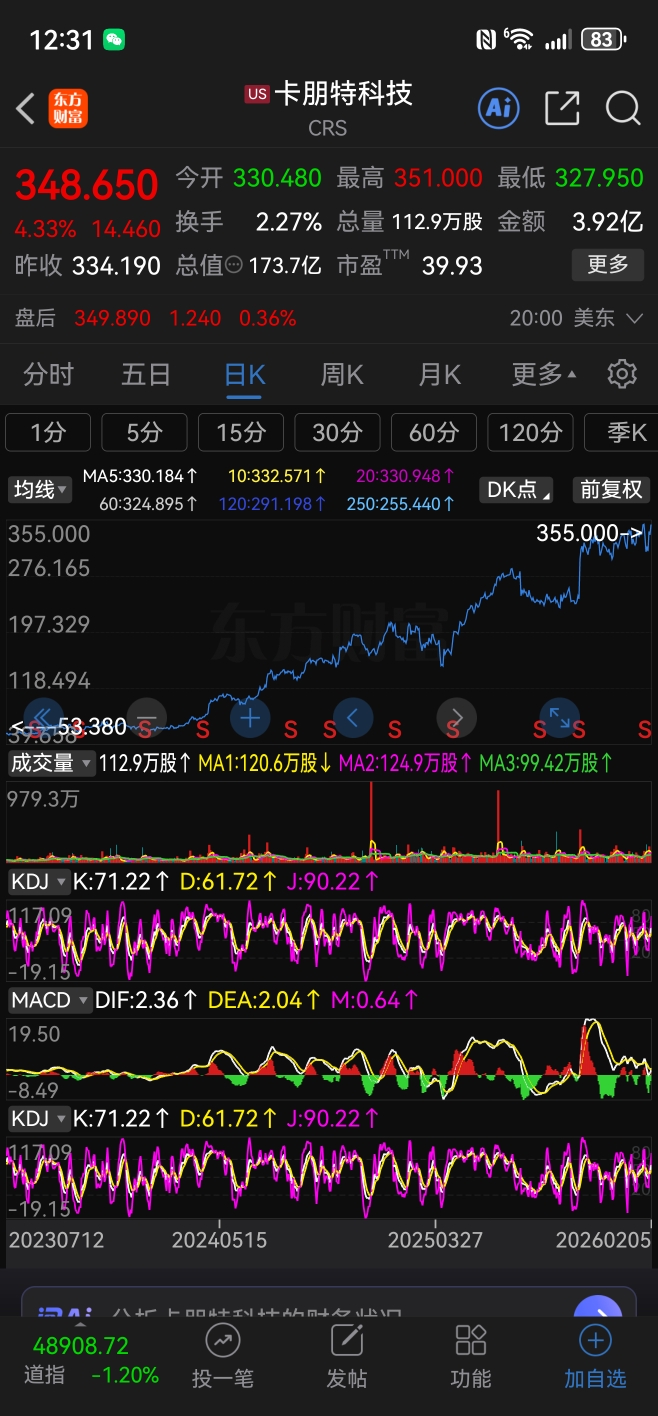Screen dimensions: 658x1416
Task: Open stock search magnifier icon
Action: coord(623,108)
